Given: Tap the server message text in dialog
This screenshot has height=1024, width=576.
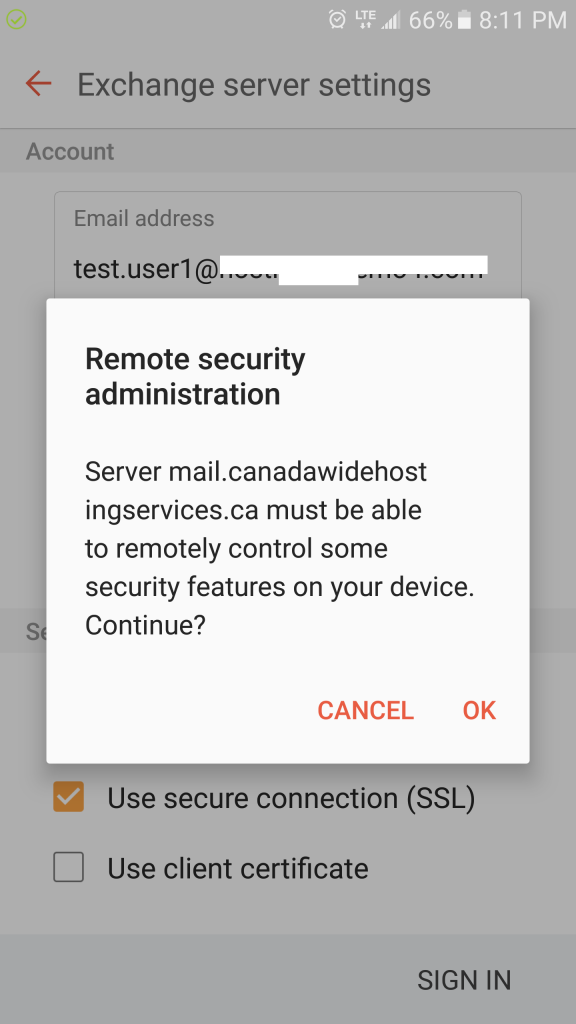Looking at the screenshot, I should point(280,548).
